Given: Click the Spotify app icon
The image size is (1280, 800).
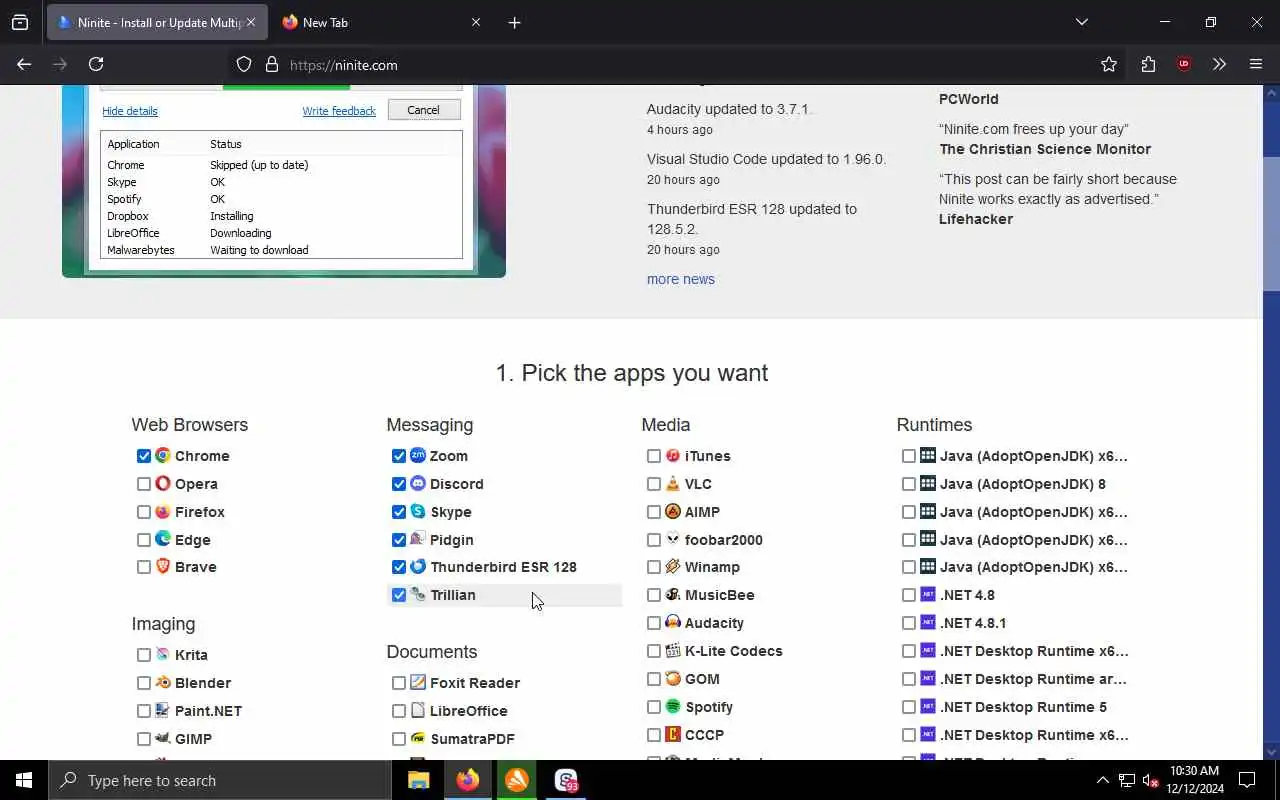Looking at the screenshot, I should click(673, 706).
